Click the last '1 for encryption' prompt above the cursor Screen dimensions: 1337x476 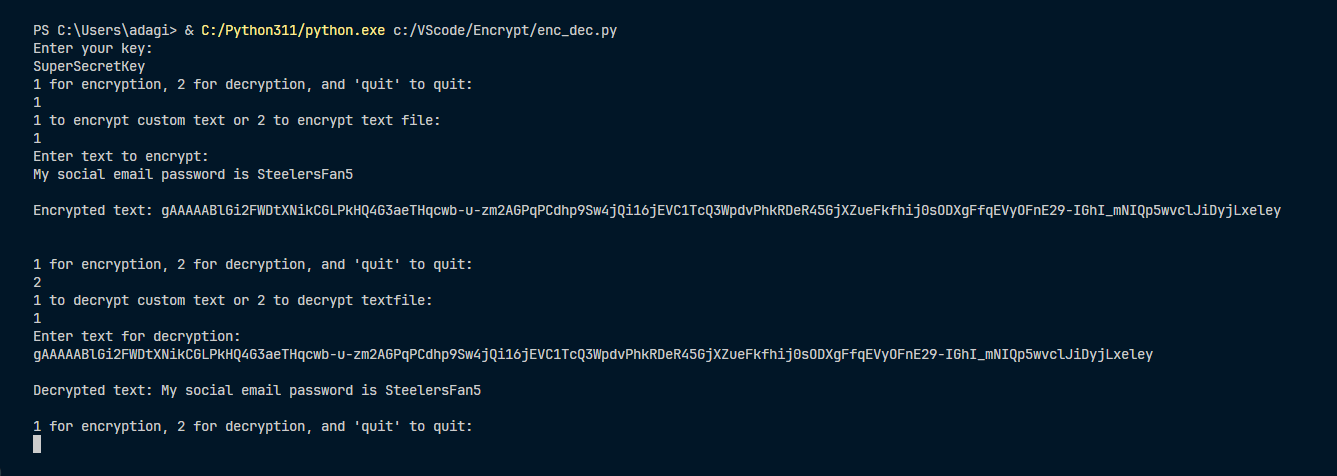[x=252, y=426]
